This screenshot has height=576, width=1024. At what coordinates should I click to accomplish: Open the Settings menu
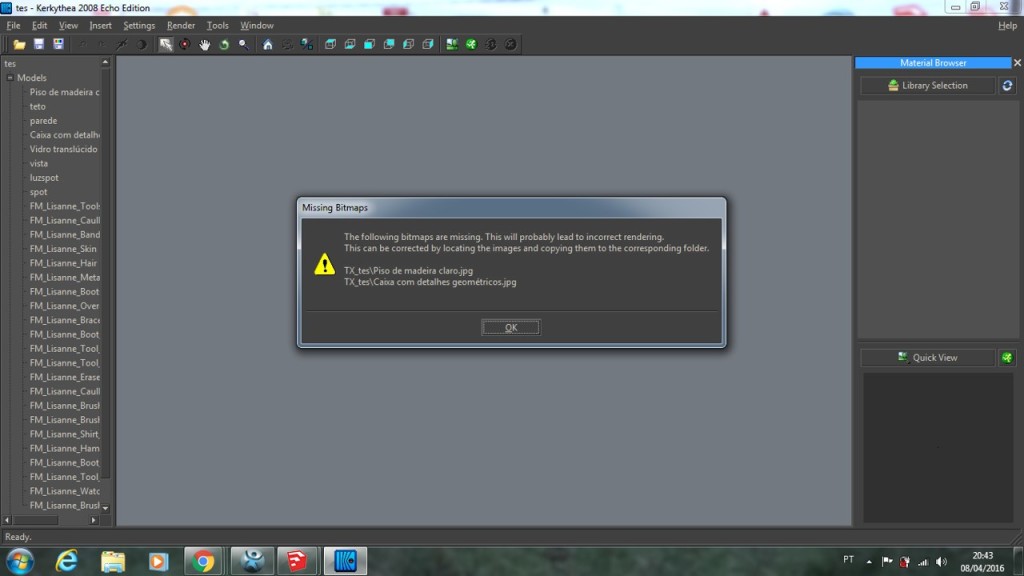click(x=139, y=25)
